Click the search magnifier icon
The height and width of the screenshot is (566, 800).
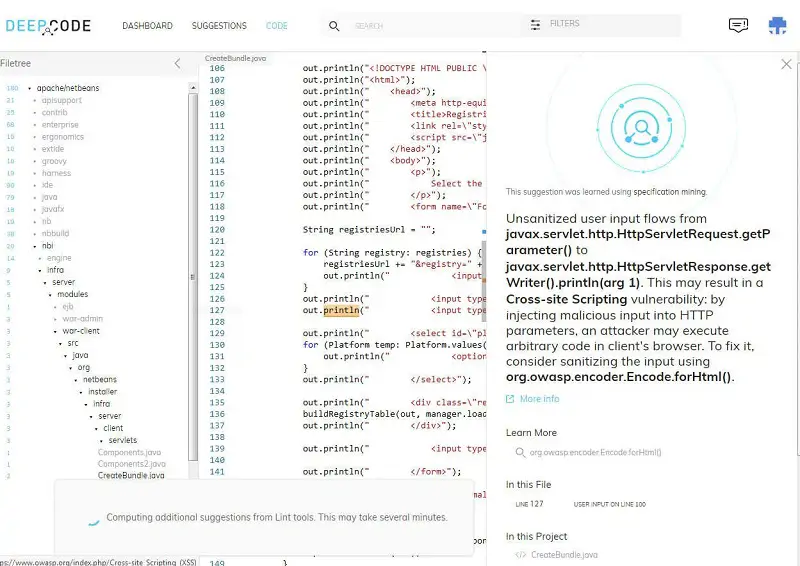click(334, 26)
